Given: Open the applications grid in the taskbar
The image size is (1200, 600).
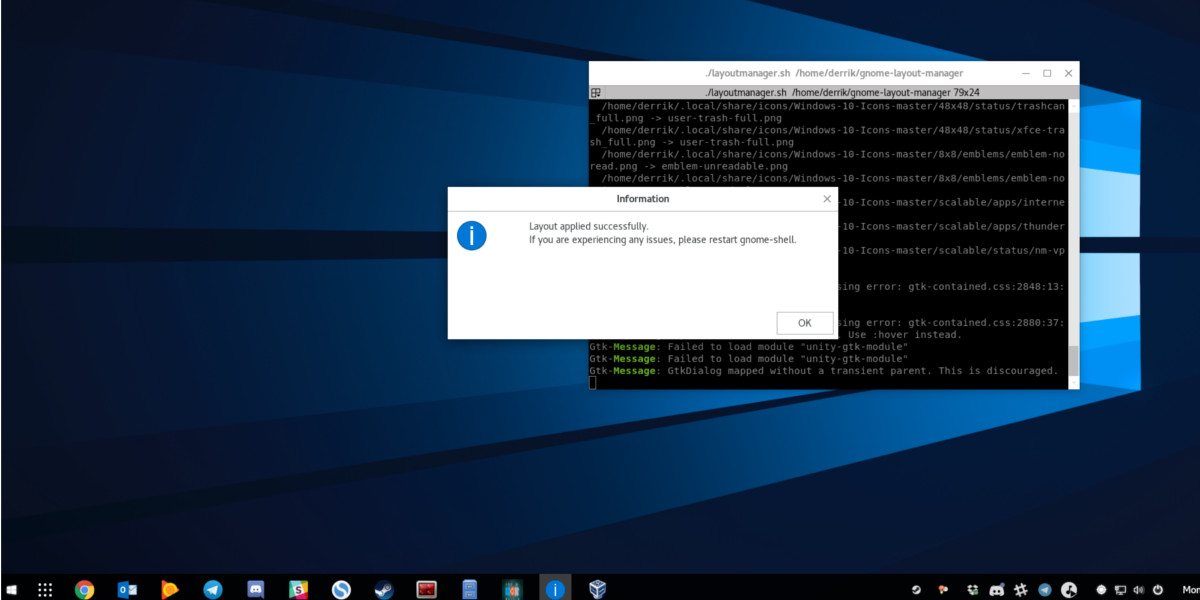Looking at the screenshot, I should pos(45,590).
